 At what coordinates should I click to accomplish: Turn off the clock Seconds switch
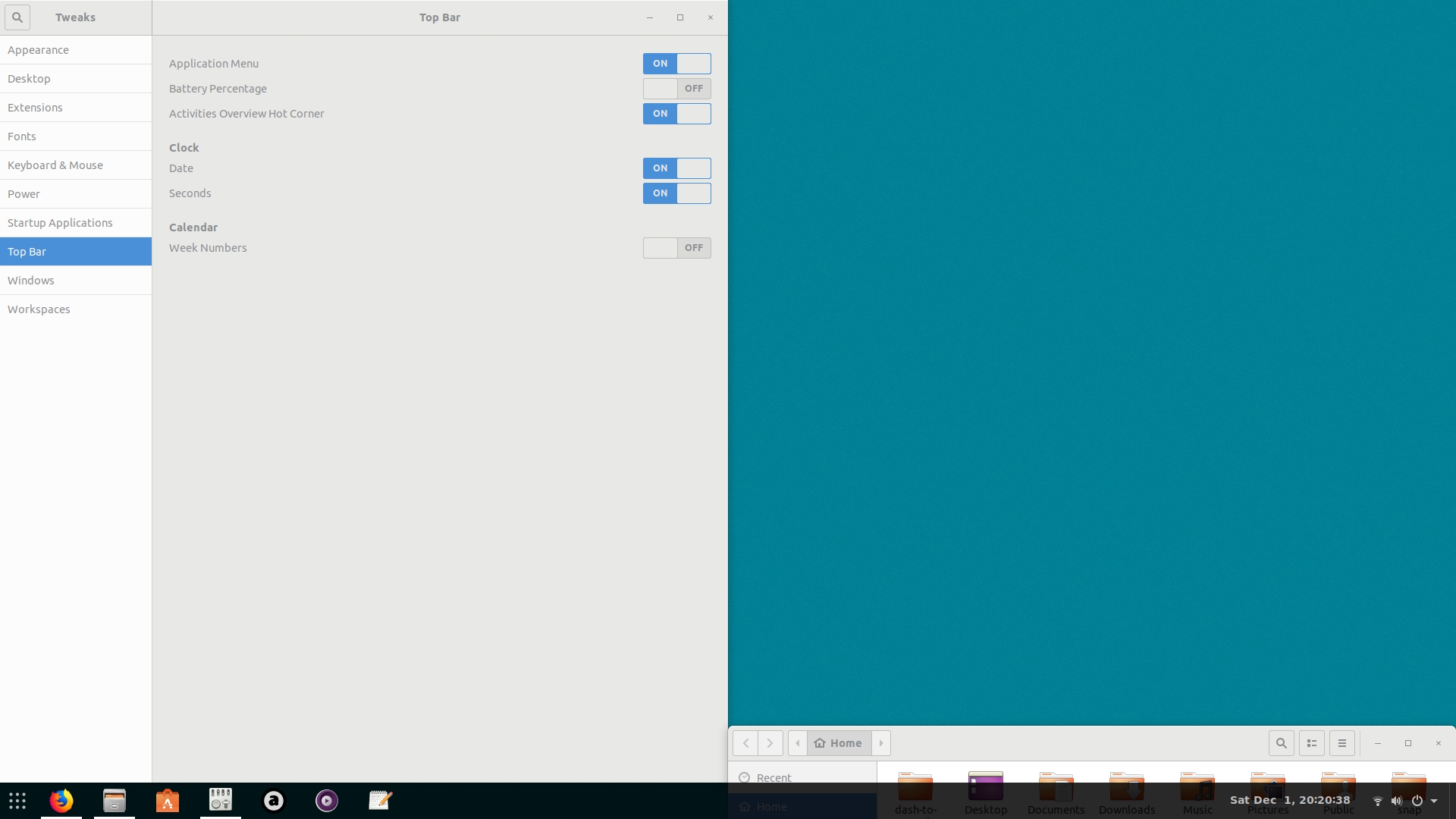click(x=677, y=193)
